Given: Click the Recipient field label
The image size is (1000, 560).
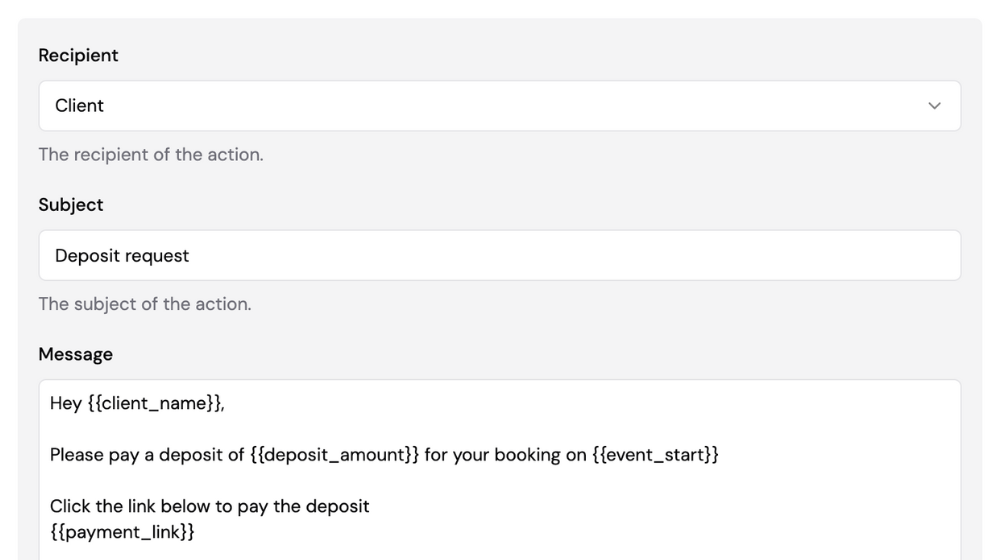Looking at the screenshot, I should (x=78, y=55).
